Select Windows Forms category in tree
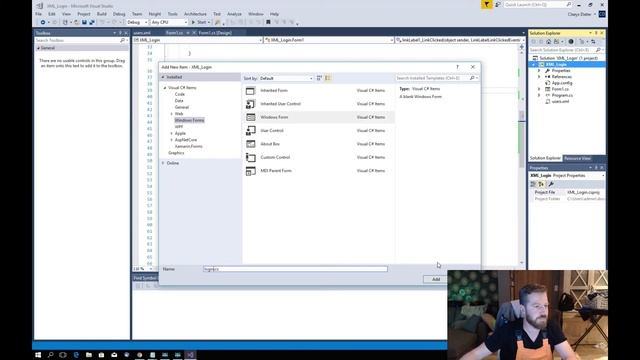Viewport: 640px width, 360px height. [x=189, y=120]
